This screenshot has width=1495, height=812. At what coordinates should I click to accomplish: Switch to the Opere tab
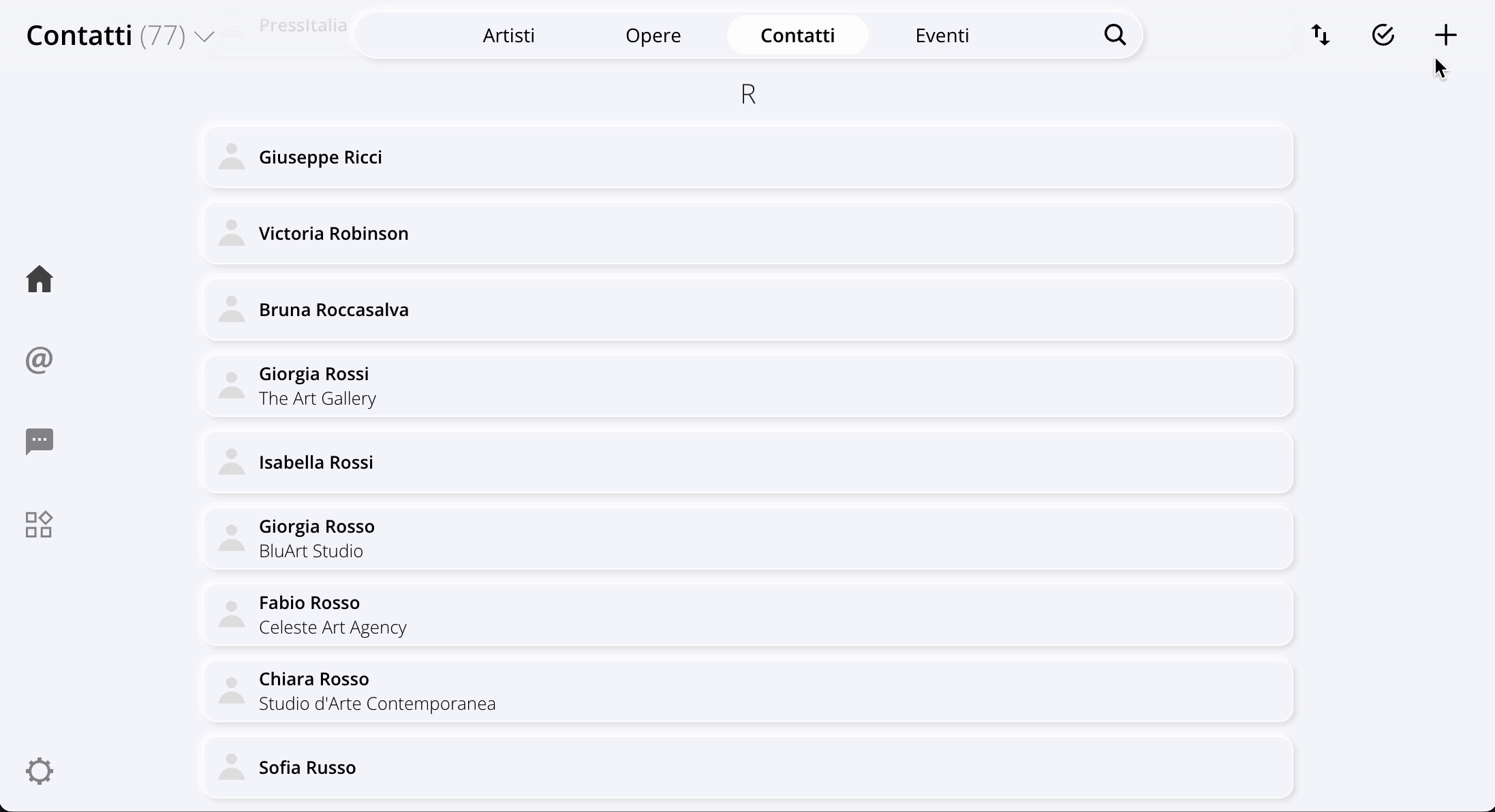pyautogui.click(x=653, y=35)
